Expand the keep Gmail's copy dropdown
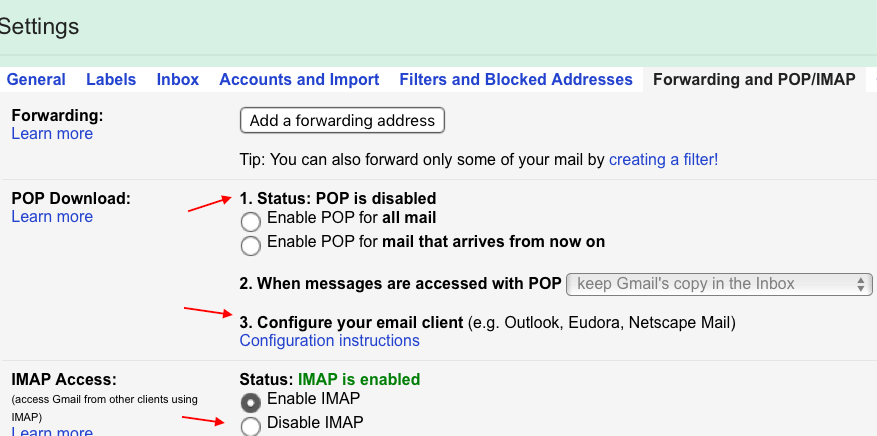The height and width of the screenshot is (436, 877). (719, 284)
